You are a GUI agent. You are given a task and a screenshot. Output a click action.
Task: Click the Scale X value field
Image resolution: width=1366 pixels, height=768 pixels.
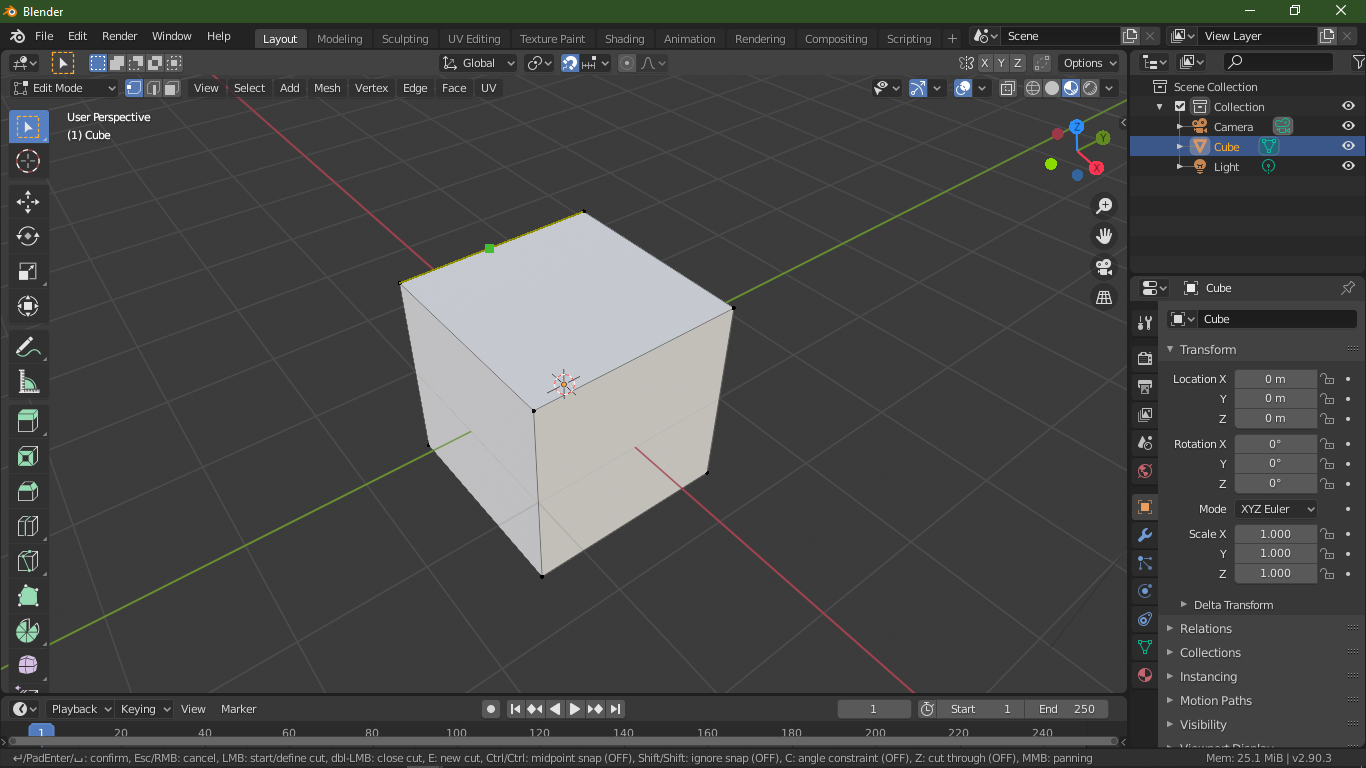point(1276,534)
